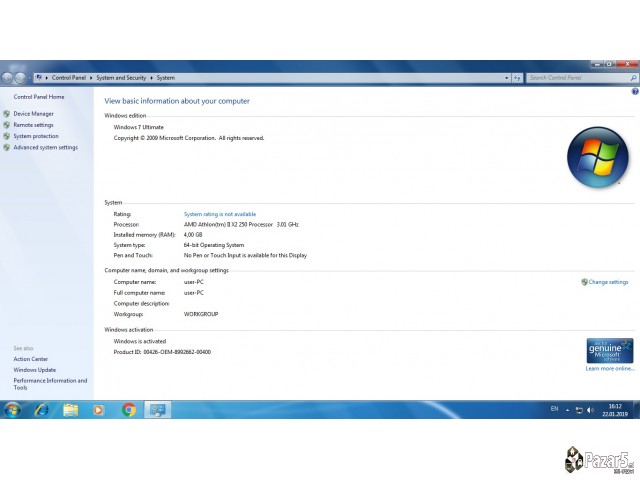Launch Google Chrome from the taskbar
640x480 pixels.
point(129,409)
